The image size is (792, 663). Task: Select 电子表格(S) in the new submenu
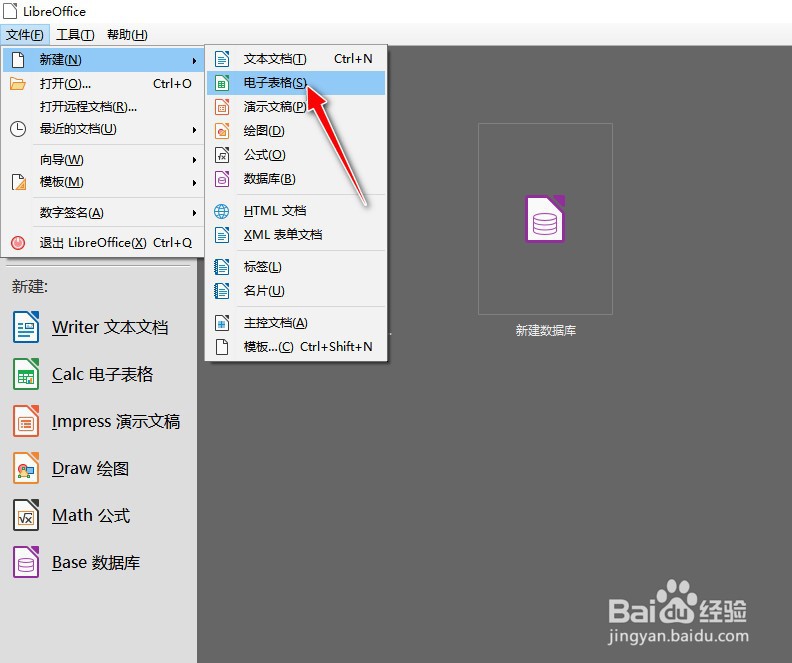[x=296, y=83]
